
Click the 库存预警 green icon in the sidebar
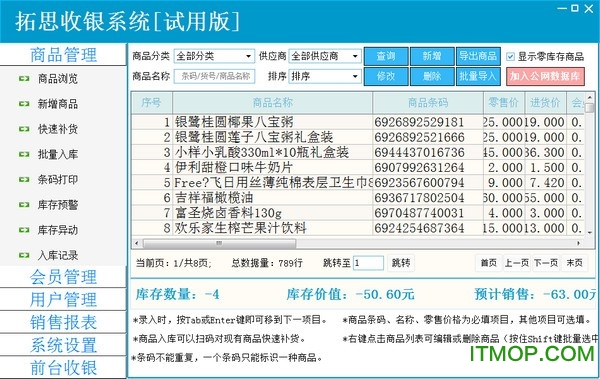24,205
